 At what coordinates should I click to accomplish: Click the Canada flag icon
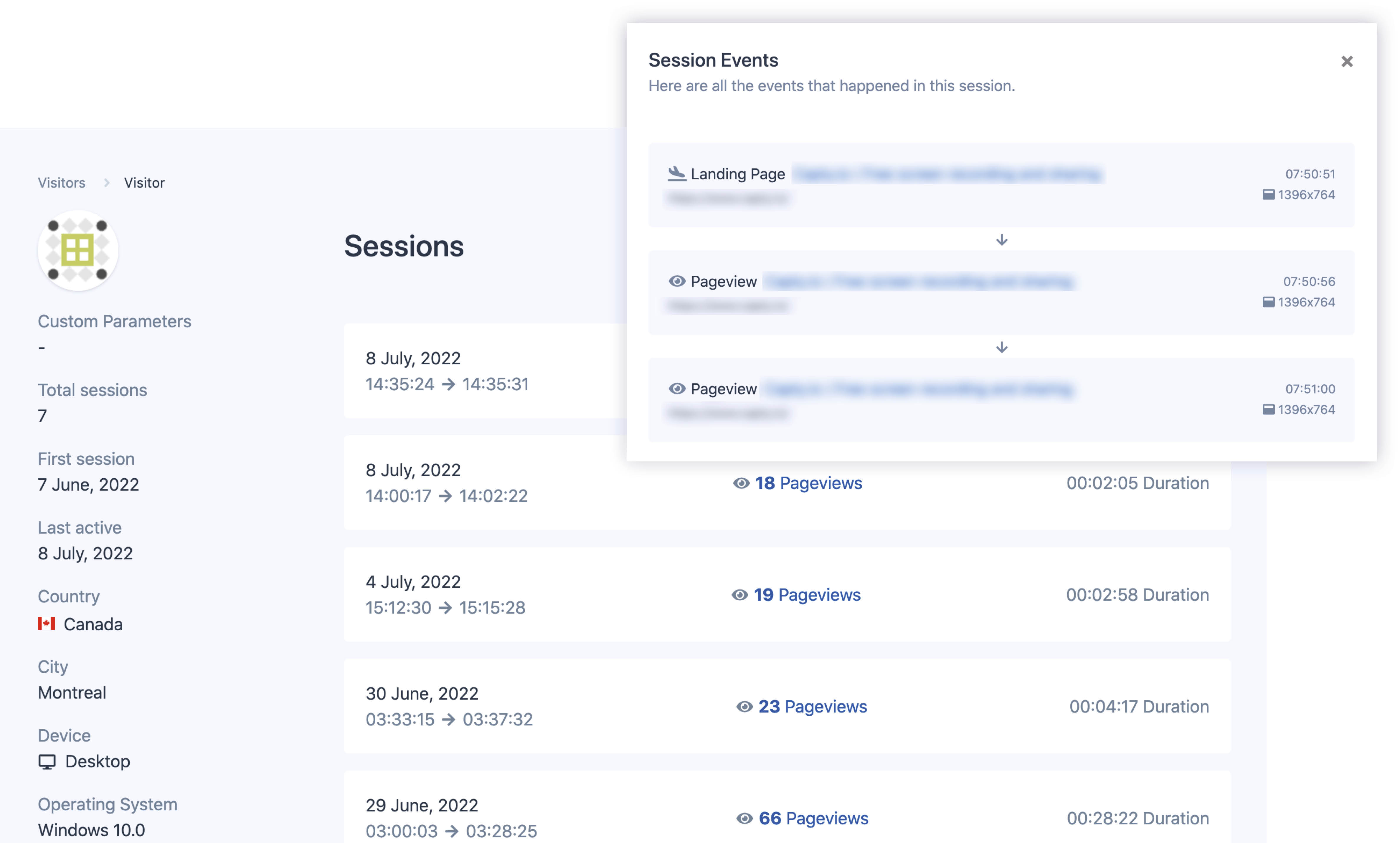46,624
